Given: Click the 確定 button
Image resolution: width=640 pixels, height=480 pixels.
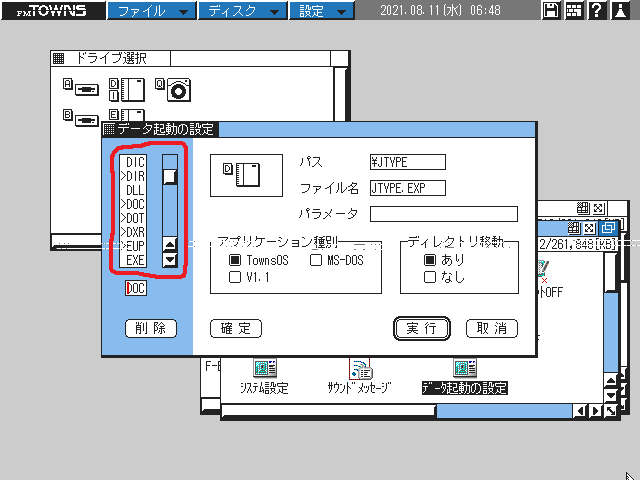Looking at the screenshot, I should point(236,328).
